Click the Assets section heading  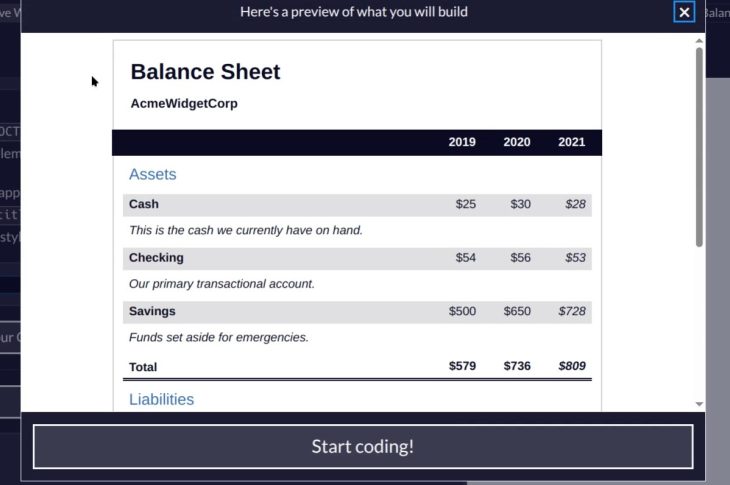[x=152, y=174]
